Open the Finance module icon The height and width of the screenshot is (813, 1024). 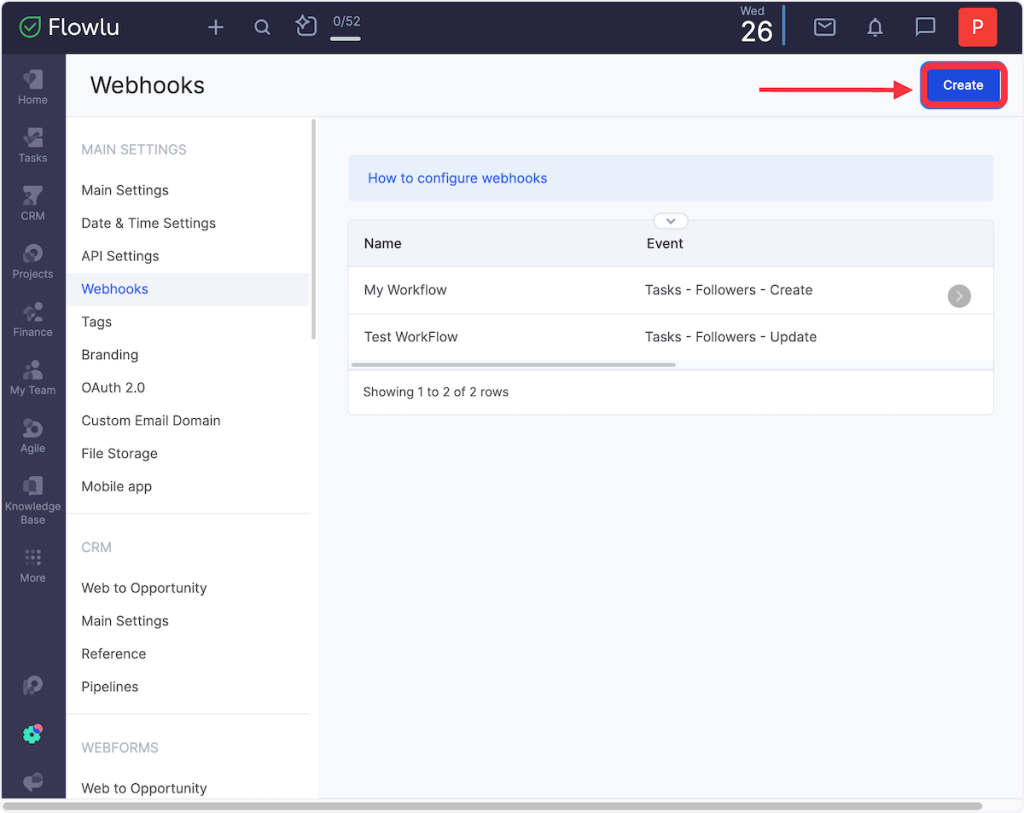[x=33, y=319]
